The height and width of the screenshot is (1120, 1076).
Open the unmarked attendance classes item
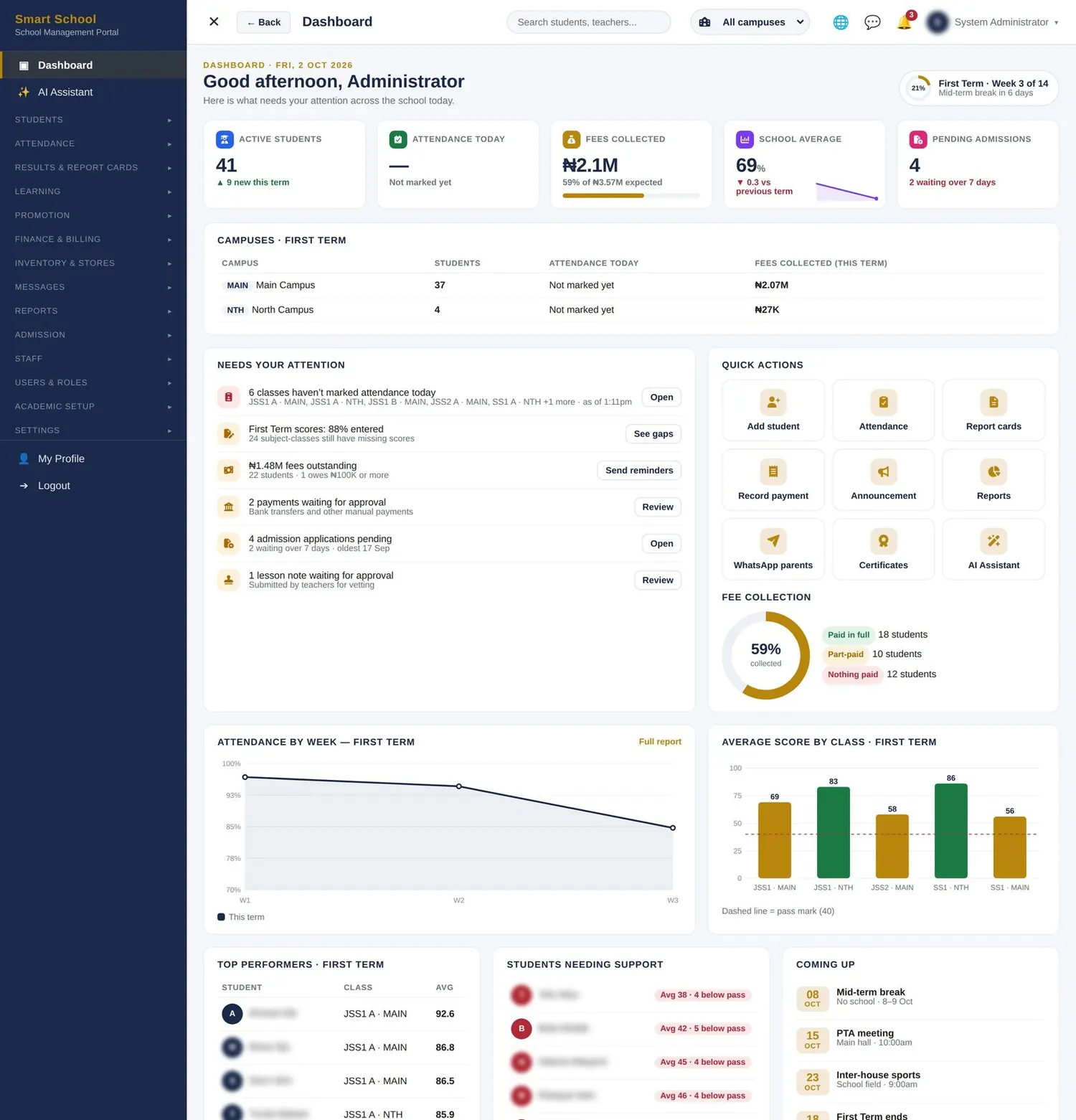tap(661, 397)
